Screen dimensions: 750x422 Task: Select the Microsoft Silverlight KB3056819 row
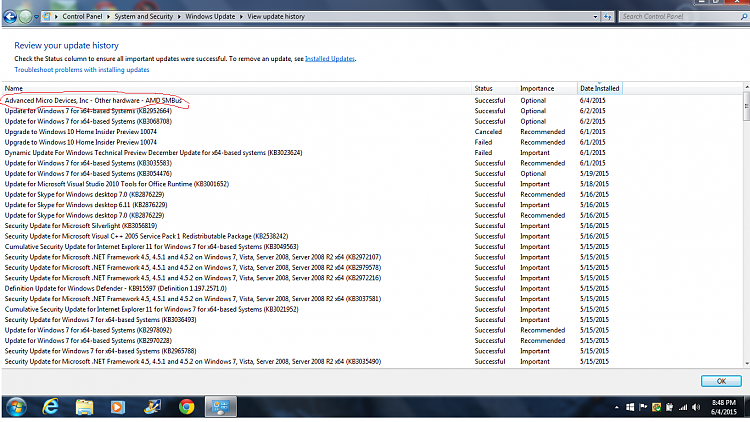pos(313,226)
